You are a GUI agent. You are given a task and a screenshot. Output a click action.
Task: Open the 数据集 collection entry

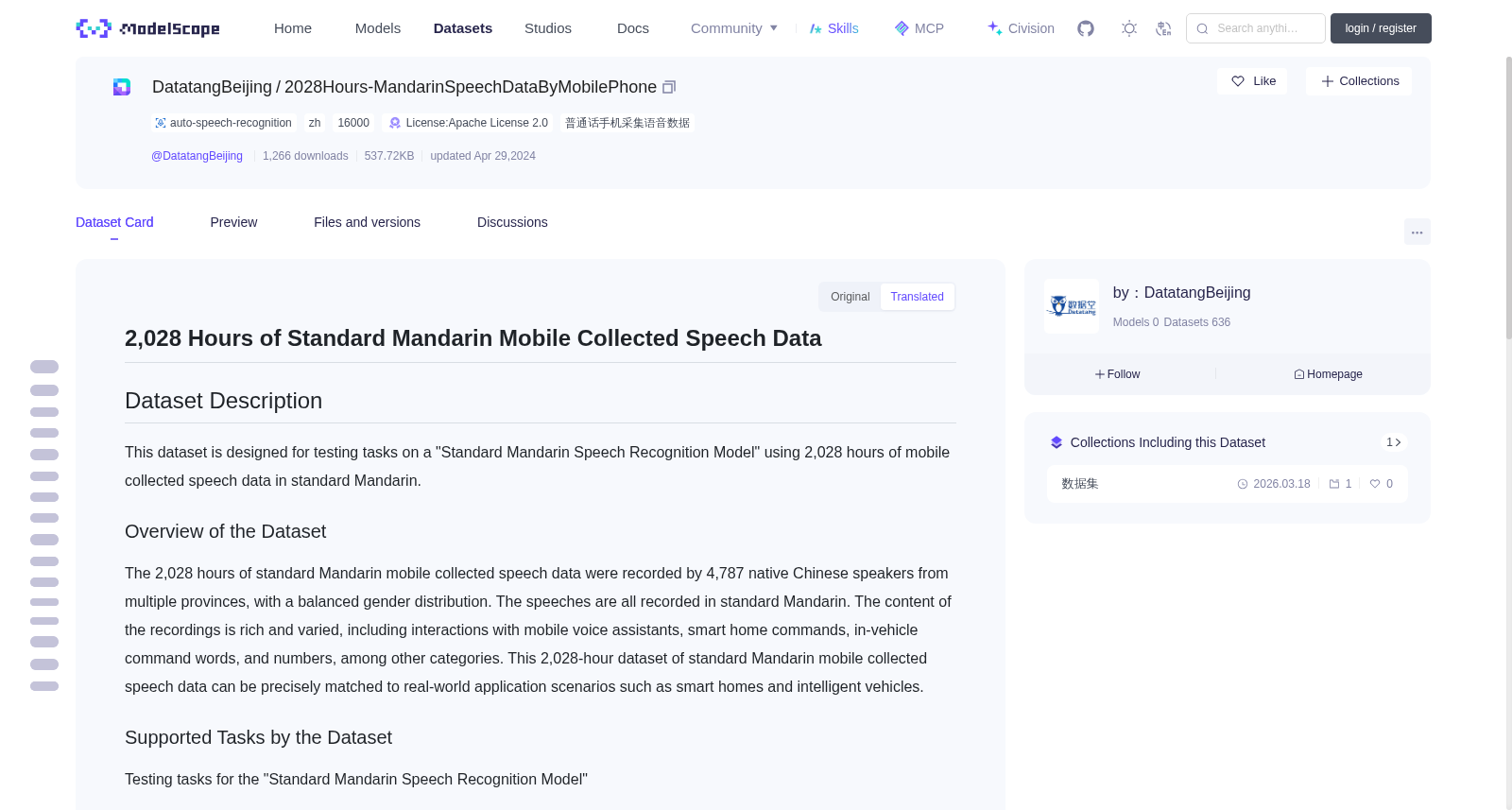(1227, 484)
